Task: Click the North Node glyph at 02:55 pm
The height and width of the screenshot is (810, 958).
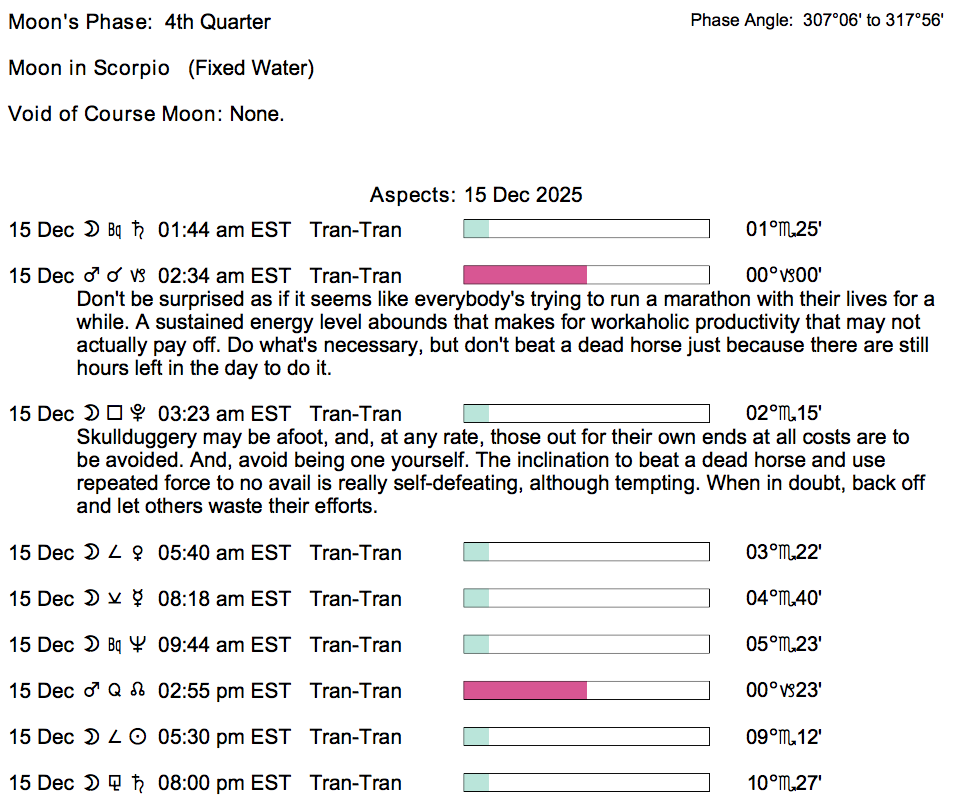Action: click(139, 691)
